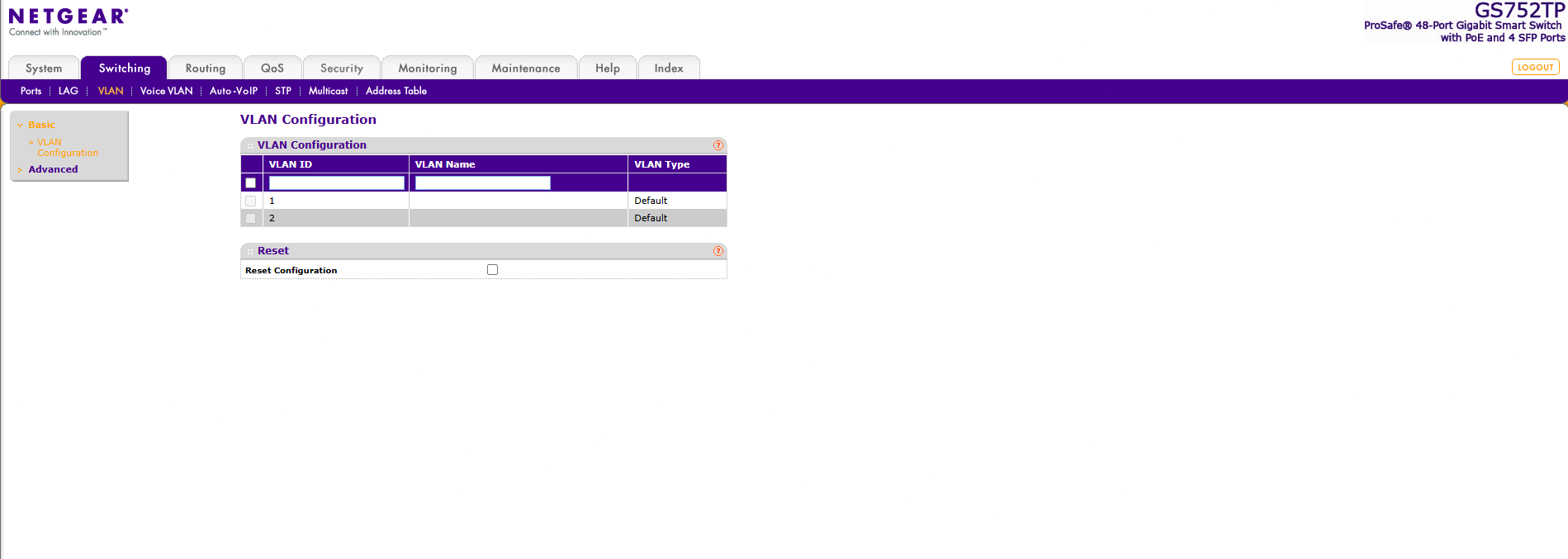Open VLAN Configuration sidebar link
The image size is (1568, 559).
[67, 148]
